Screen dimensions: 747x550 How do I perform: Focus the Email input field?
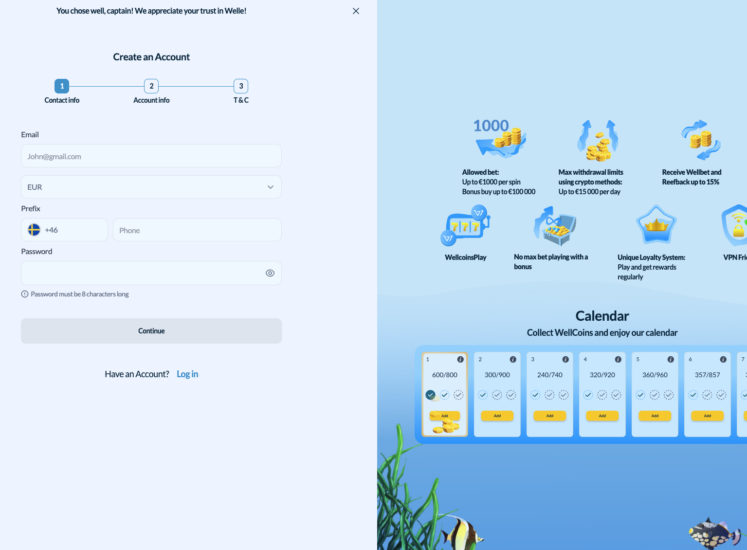tap(151, 156)
